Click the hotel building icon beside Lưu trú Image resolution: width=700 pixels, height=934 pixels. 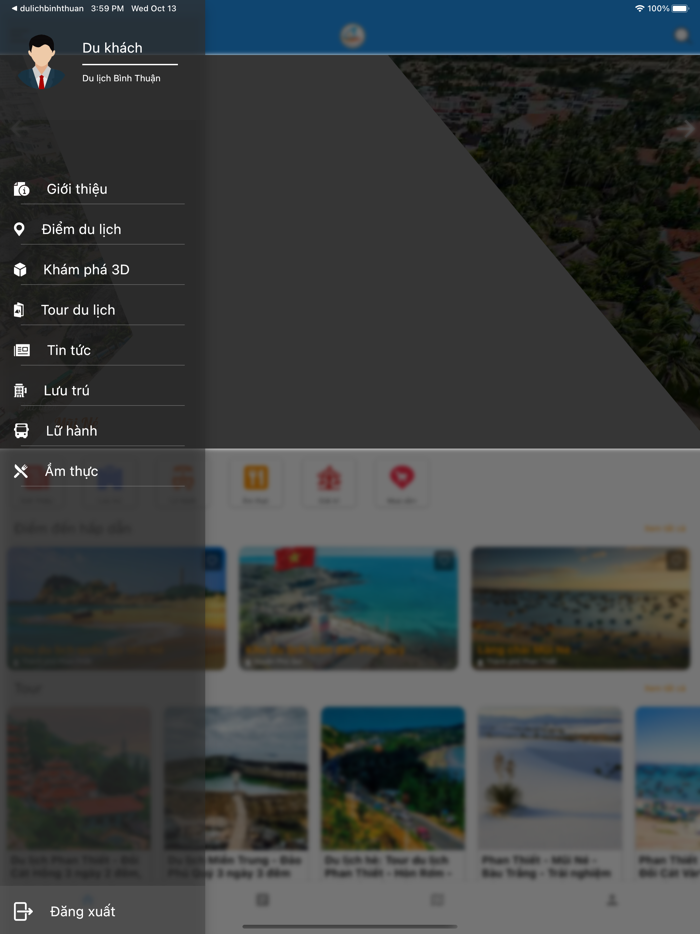pos(20,391)
